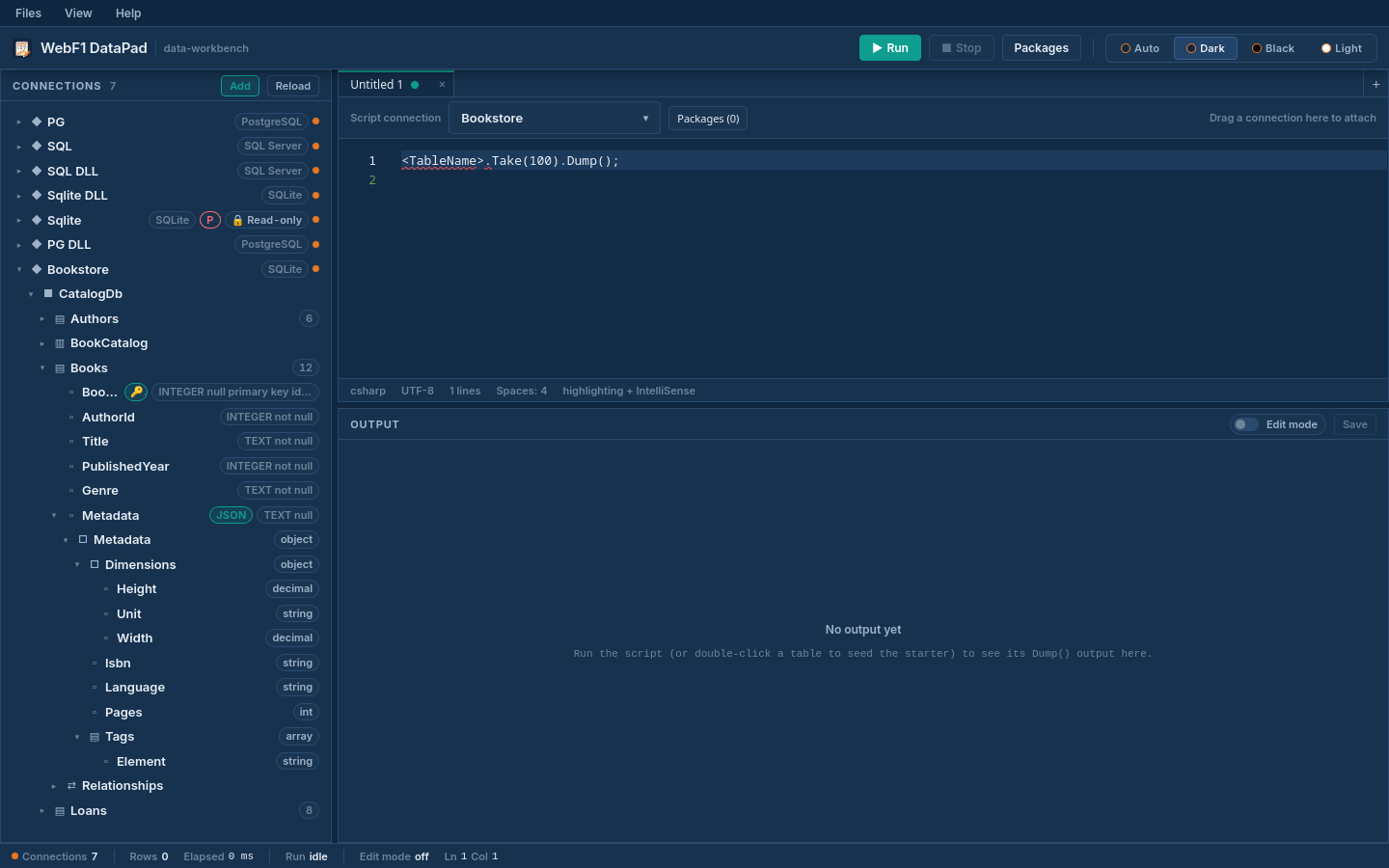
Task: Select the Height field row
Action: point(166,588)
